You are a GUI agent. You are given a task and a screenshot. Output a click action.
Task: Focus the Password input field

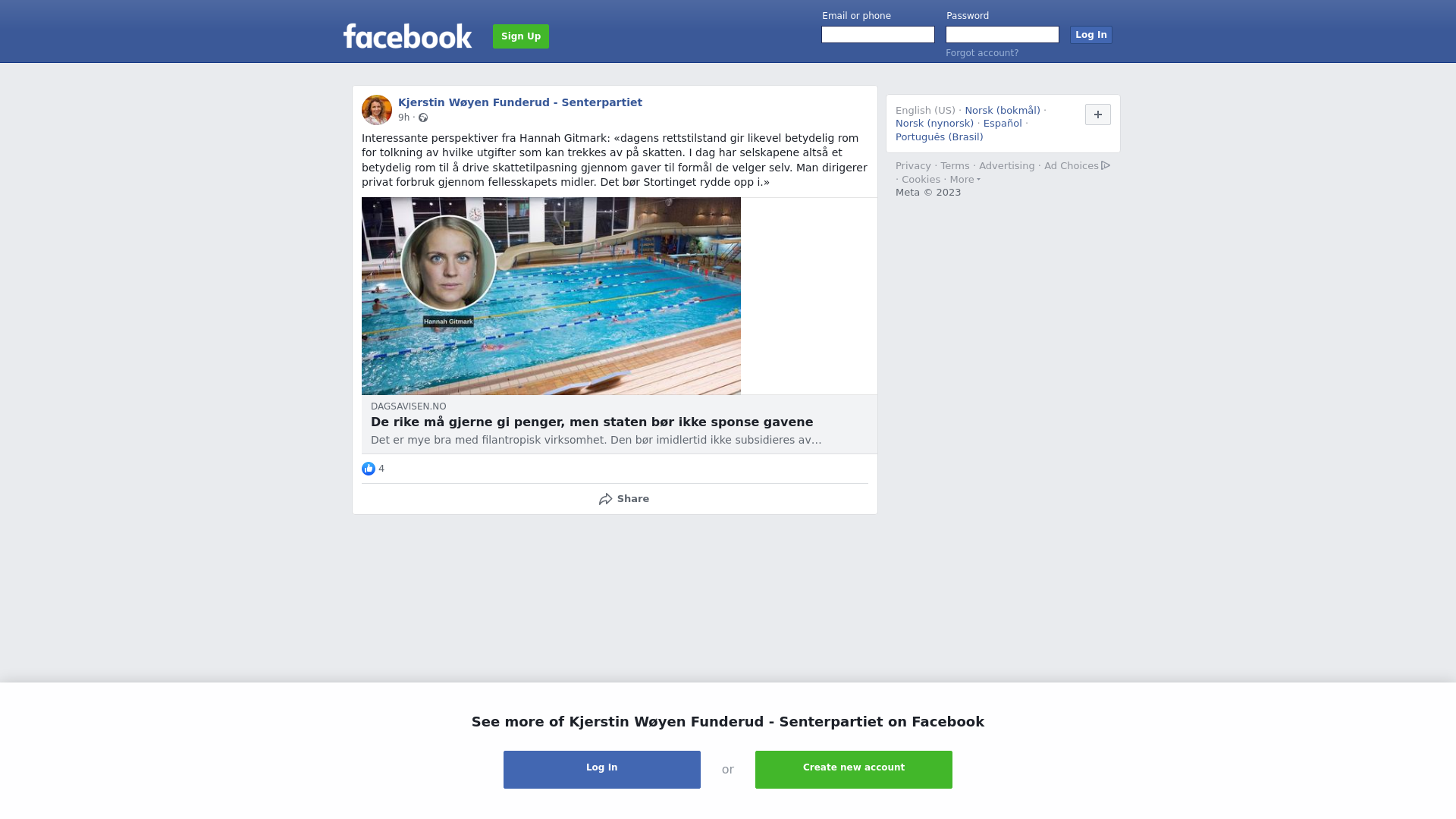(1003, 35)
